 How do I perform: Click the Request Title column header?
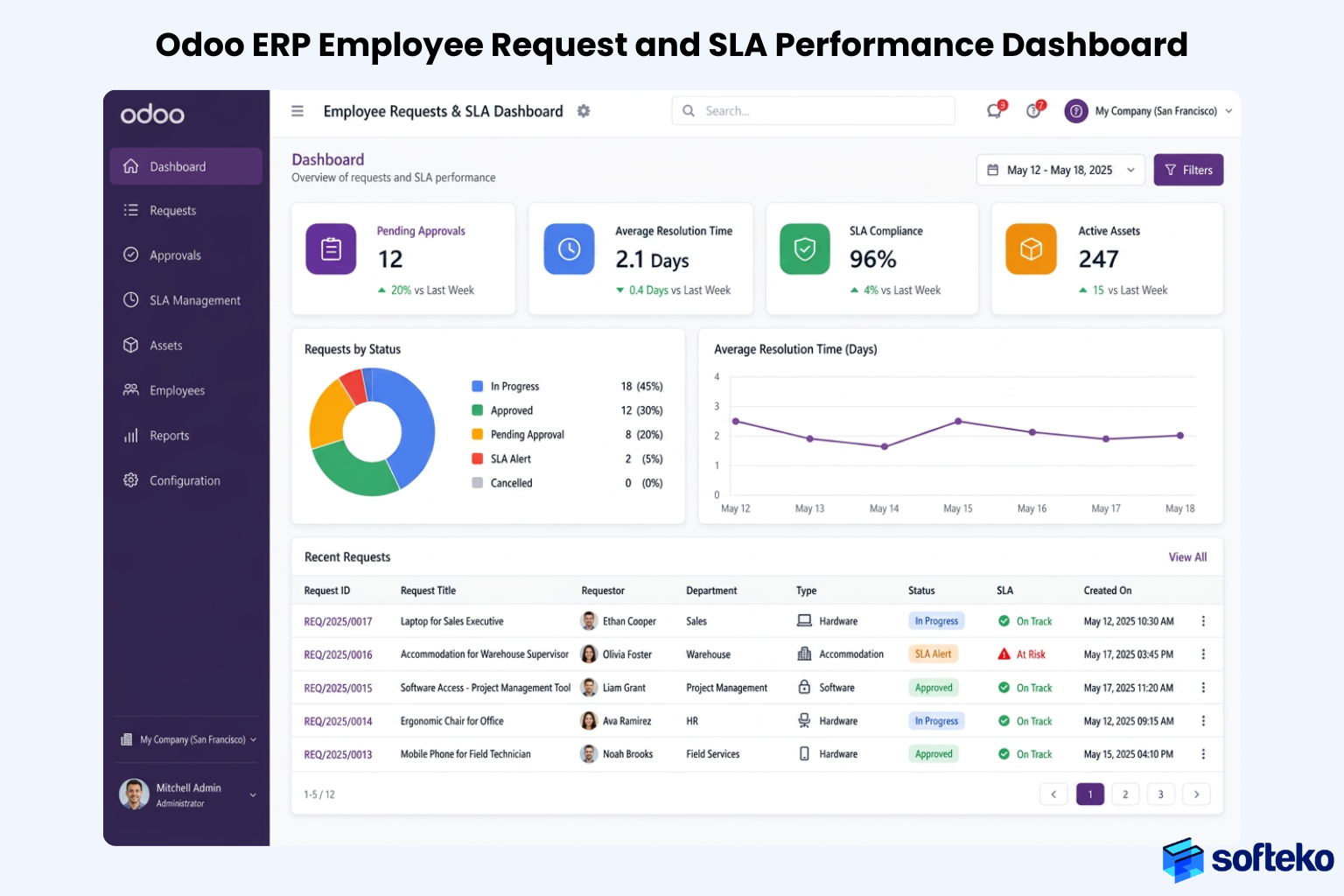(x=428, y=591)
